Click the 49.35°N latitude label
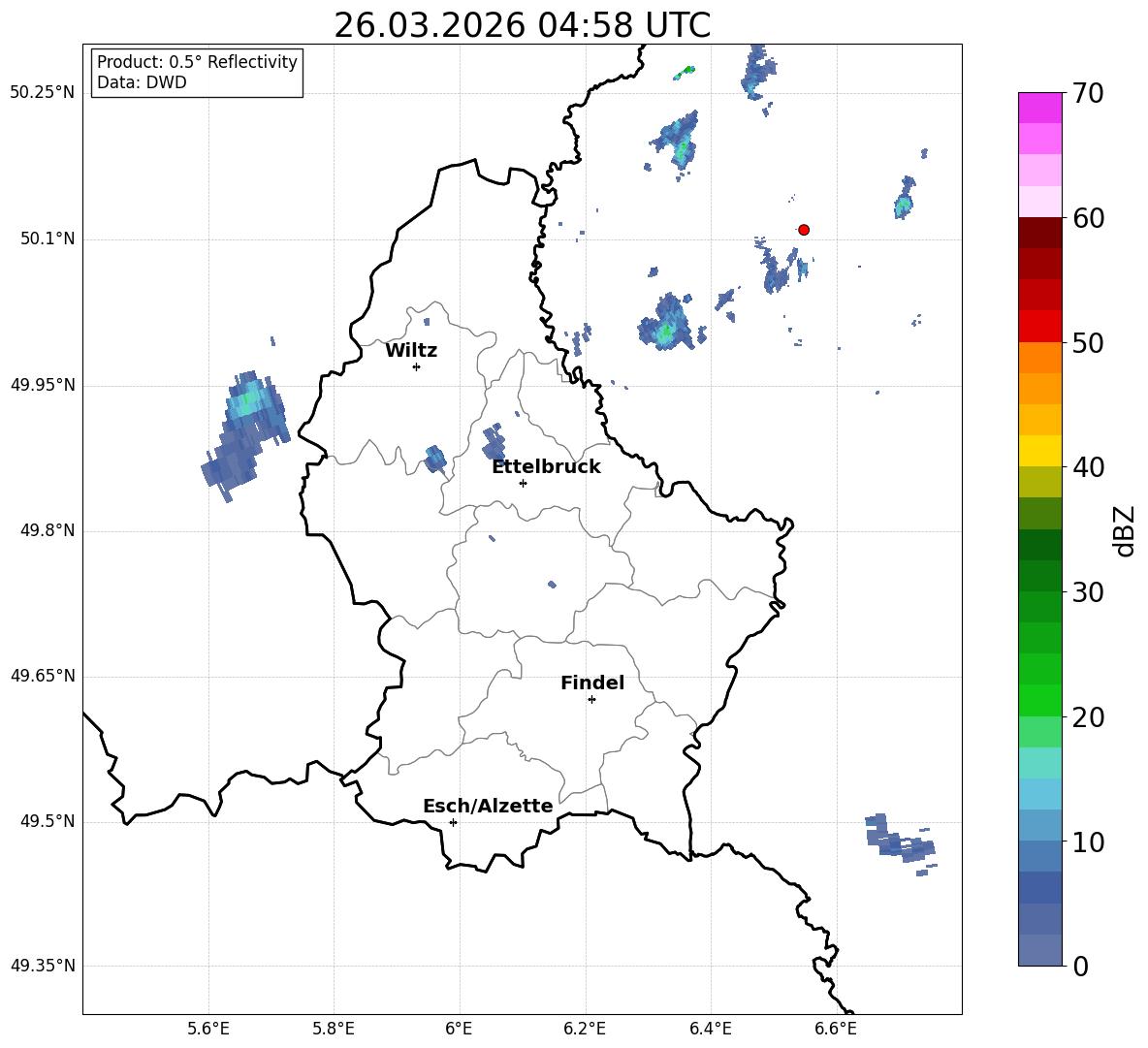The width and height of the screenshot is (1148, 1048). (x=43, y=966)
